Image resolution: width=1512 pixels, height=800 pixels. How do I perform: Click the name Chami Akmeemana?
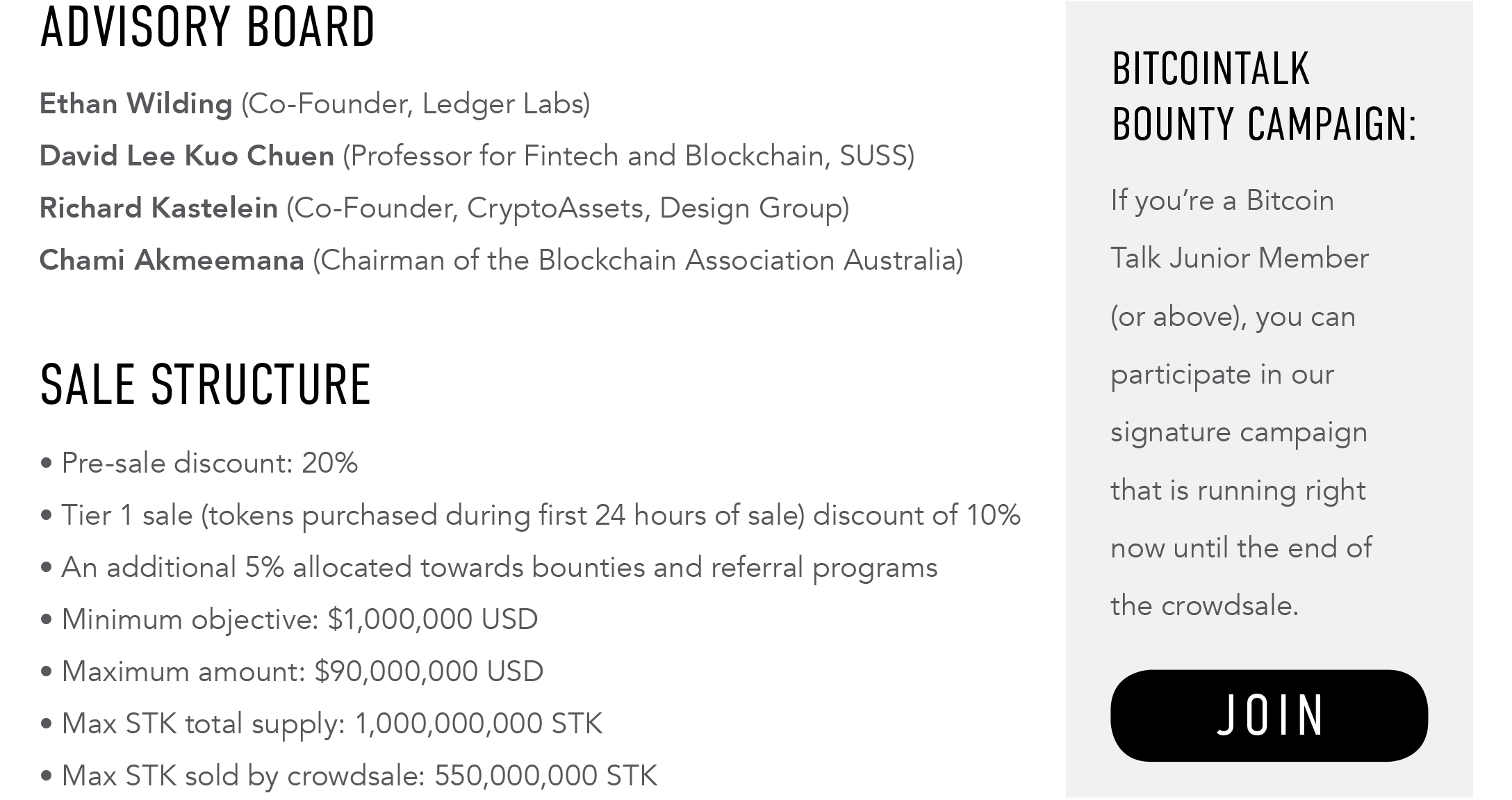172,260
